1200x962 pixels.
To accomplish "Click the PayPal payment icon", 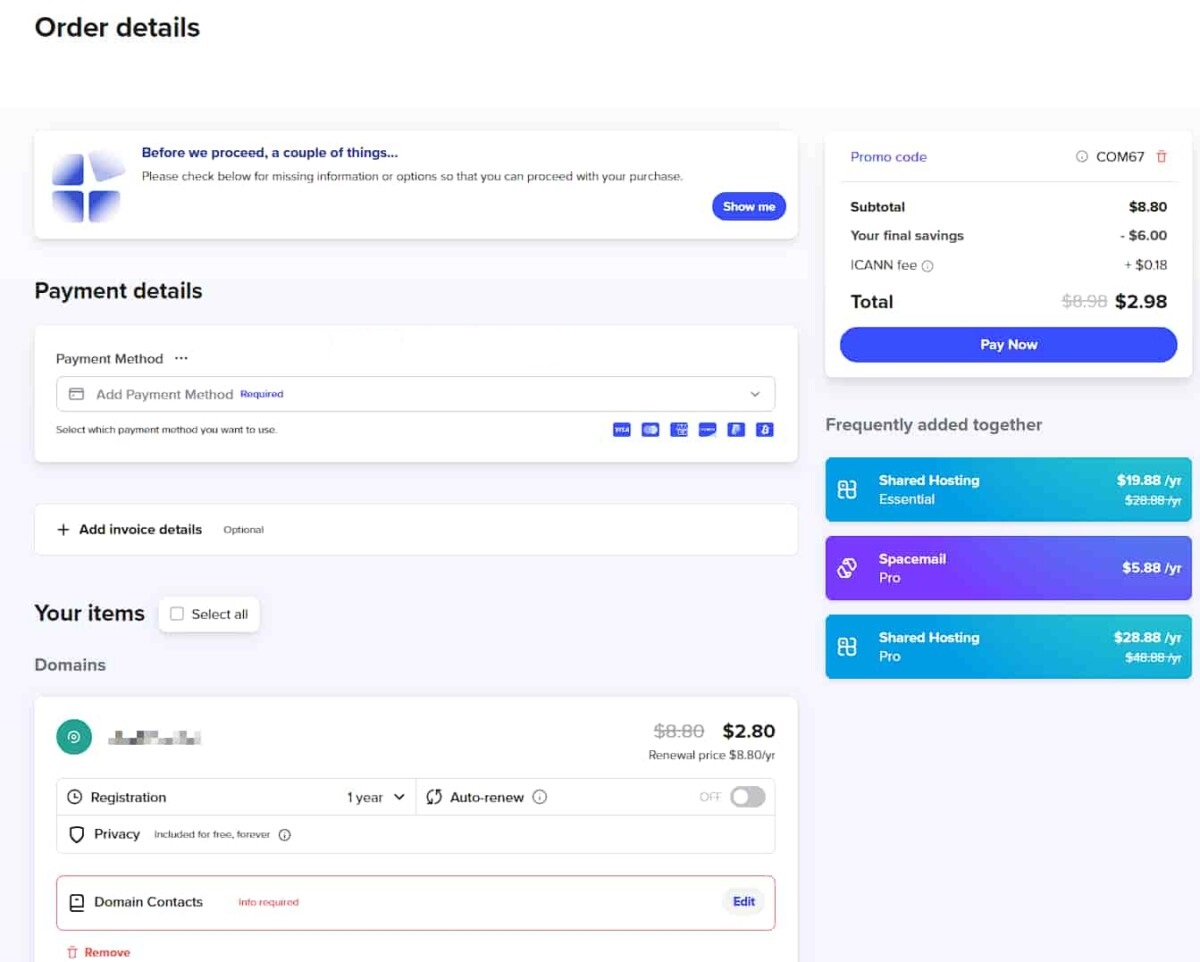I will click(736, 430).
